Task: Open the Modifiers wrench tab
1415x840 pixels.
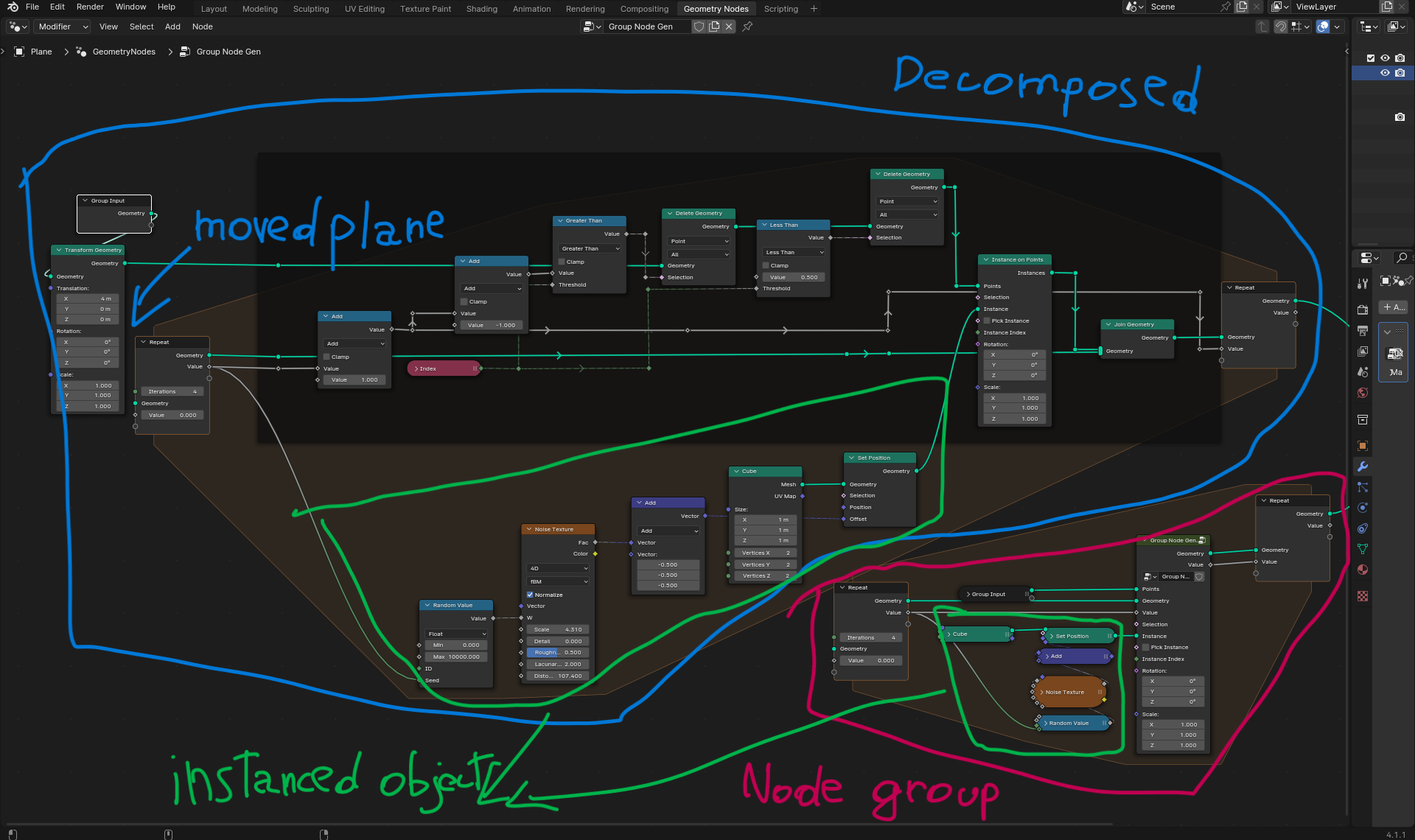Action: (1362, 466)
